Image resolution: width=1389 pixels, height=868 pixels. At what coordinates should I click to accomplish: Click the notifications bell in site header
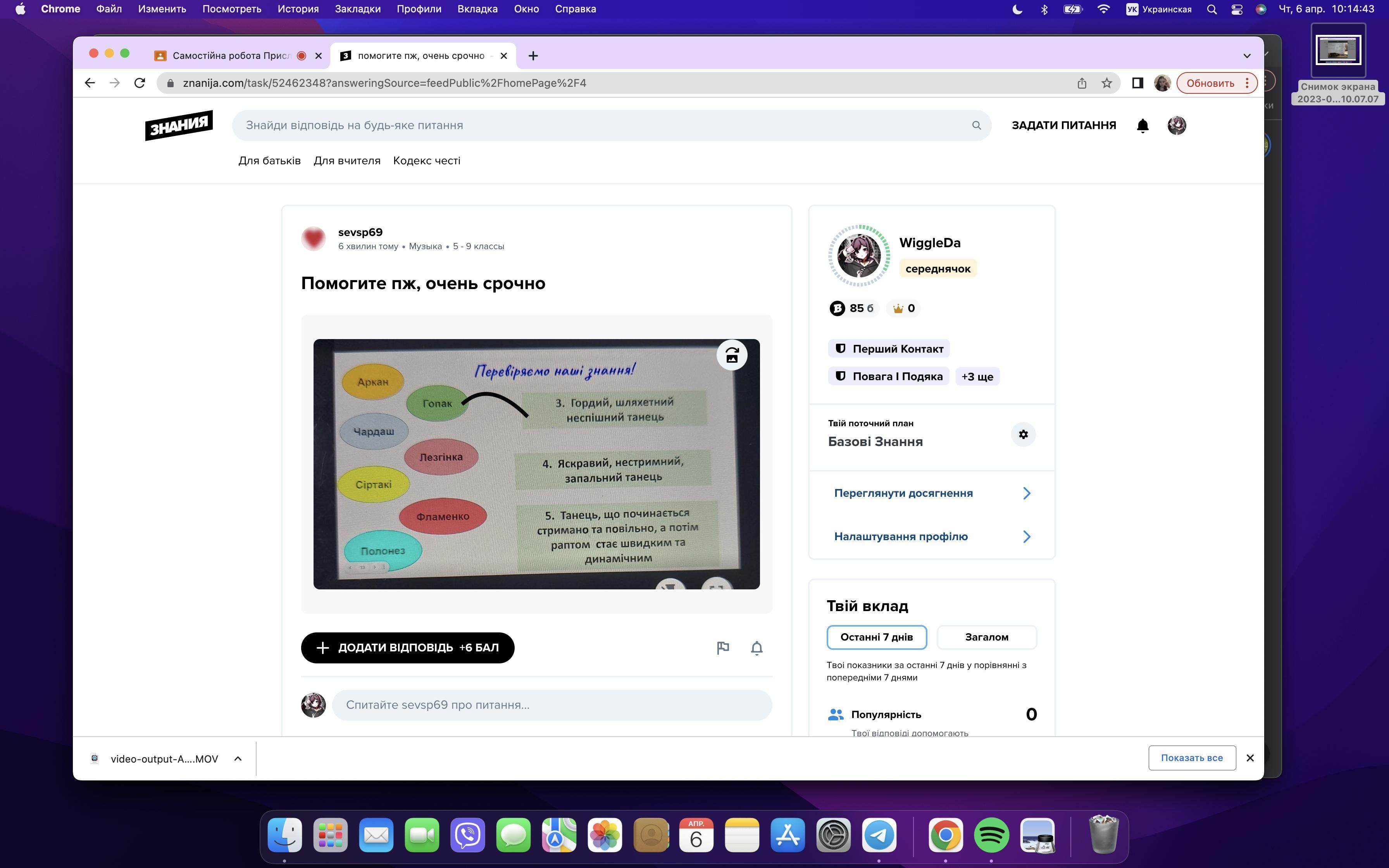tap(1142, 125)
